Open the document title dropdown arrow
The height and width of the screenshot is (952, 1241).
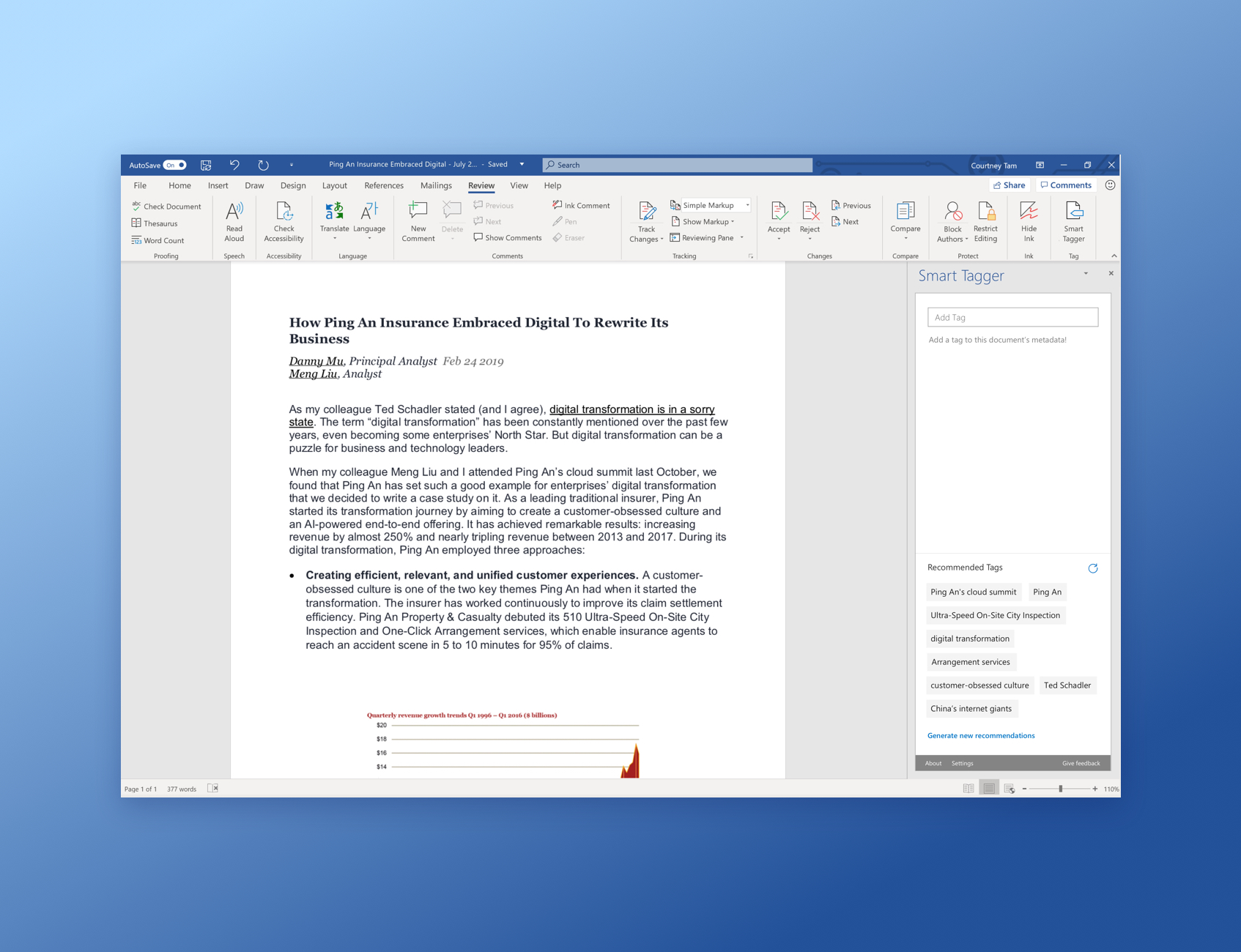pyautogui.click(x=522, y=165)
